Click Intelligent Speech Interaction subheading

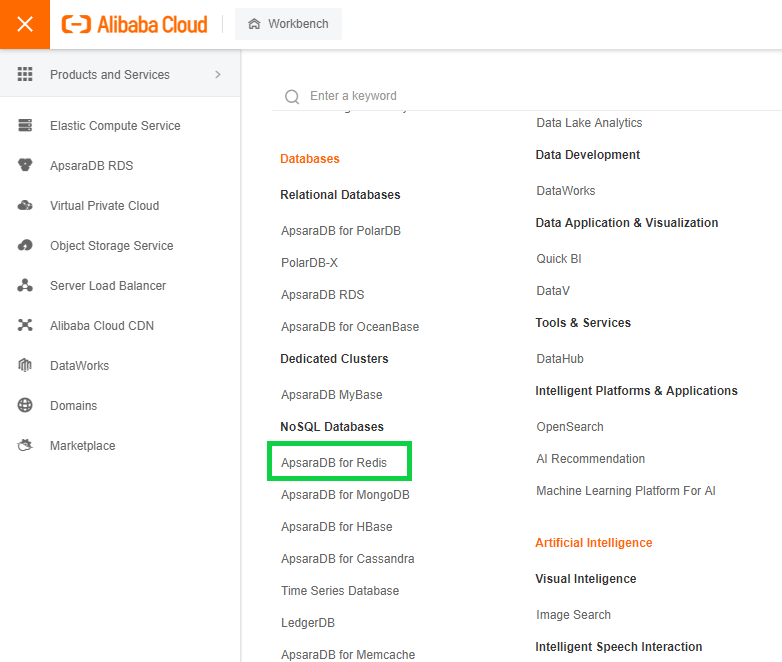619,647
